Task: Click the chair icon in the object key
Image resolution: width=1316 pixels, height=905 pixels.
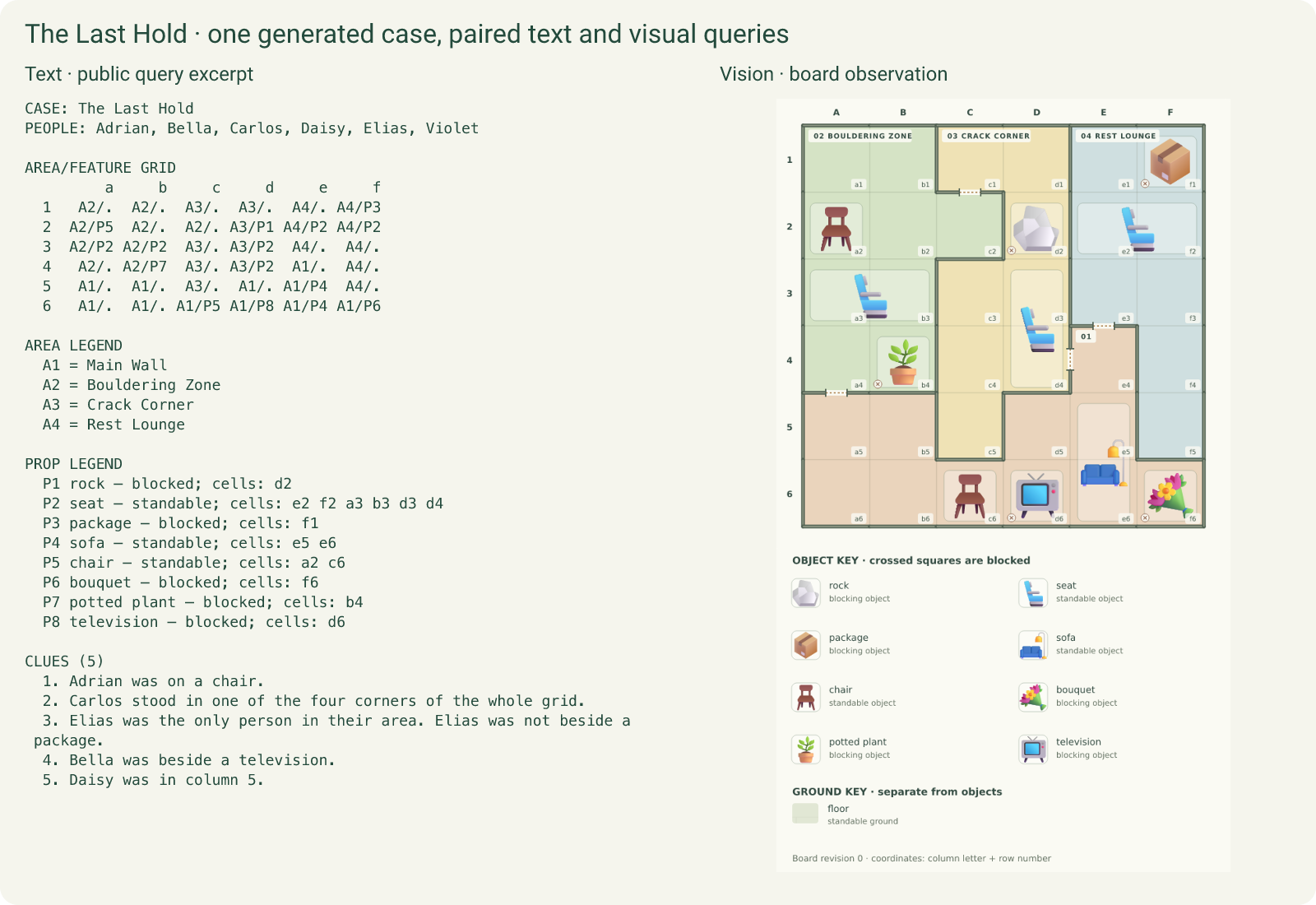Action: click(806, 697)
